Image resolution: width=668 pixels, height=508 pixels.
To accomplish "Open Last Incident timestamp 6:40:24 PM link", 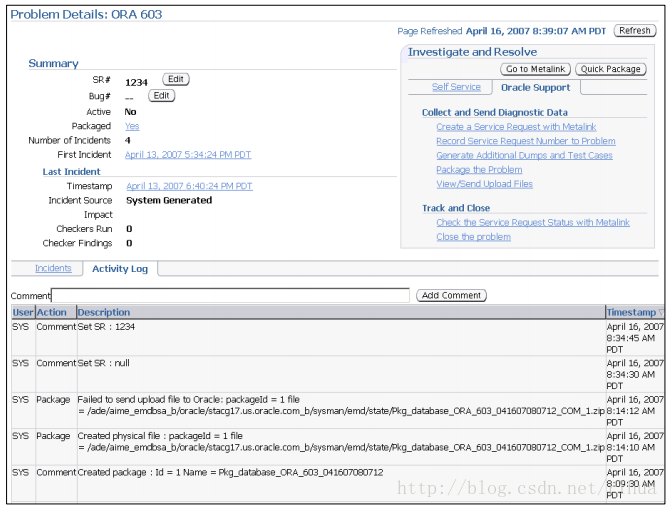I will [189, 186].
